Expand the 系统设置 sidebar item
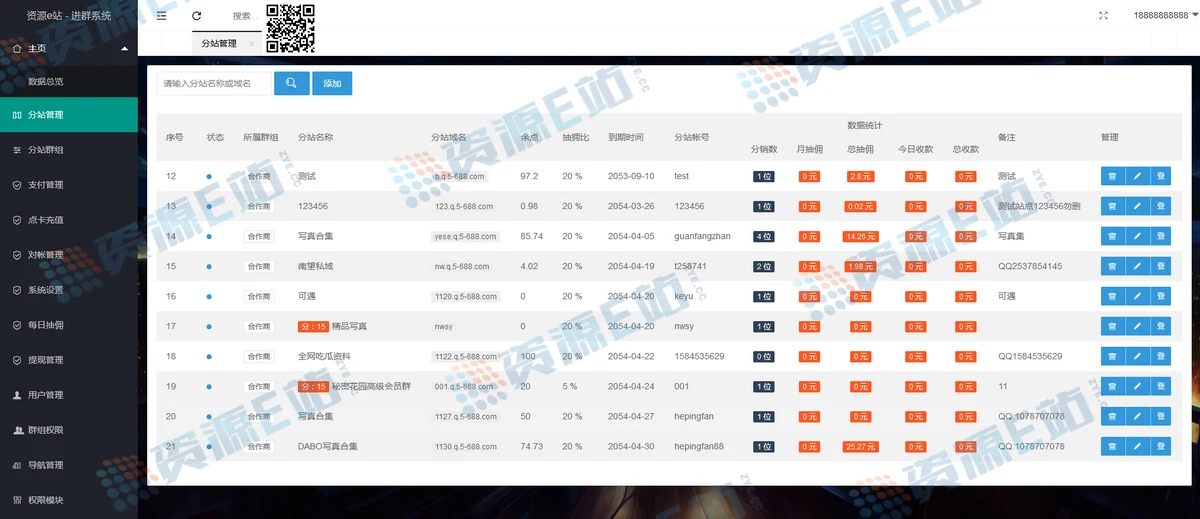This screenshot has width=1200, height=519. coord(46,290)
